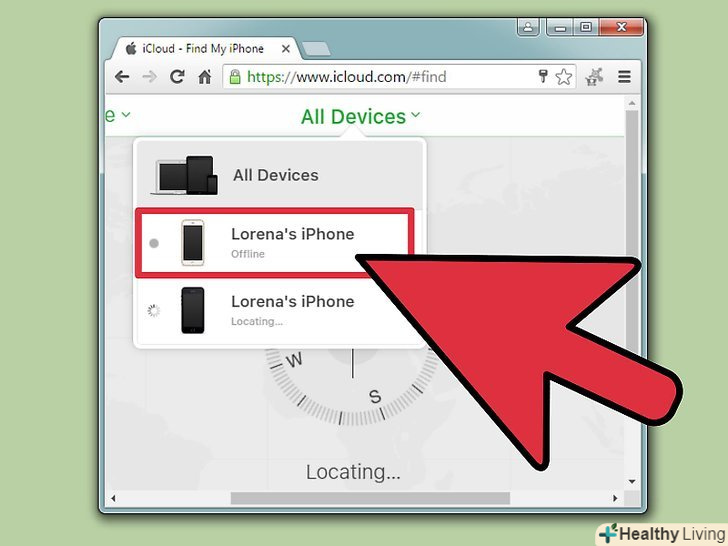Image resolution: width=728 pixels, height=546 pixels.
Task: Close the Chrome window
Action: 622,27
